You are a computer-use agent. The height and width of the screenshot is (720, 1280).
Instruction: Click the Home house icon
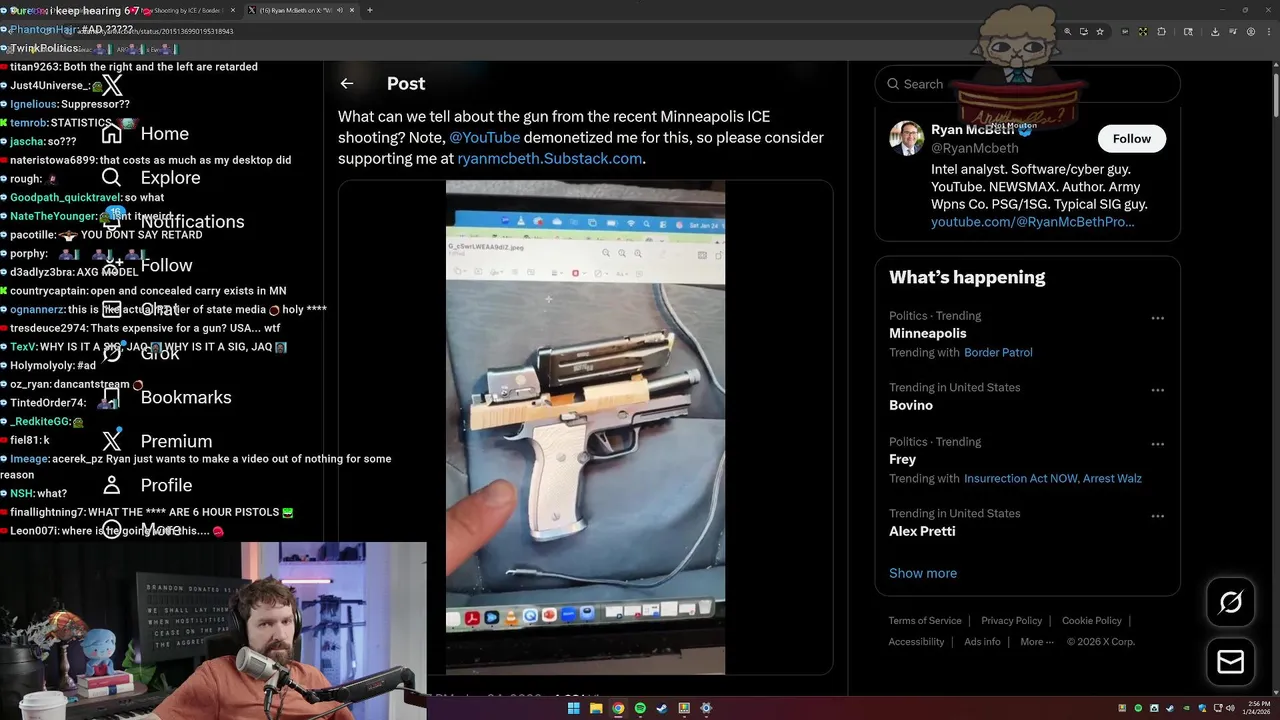click(x=112, y=134)
